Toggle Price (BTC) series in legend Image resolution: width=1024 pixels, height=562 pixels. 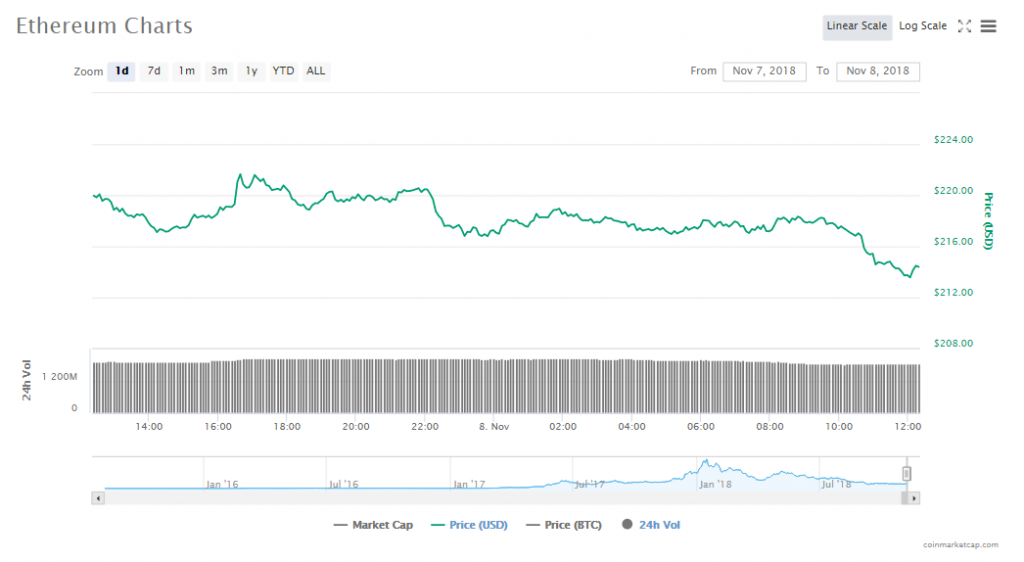click(563, 525)
